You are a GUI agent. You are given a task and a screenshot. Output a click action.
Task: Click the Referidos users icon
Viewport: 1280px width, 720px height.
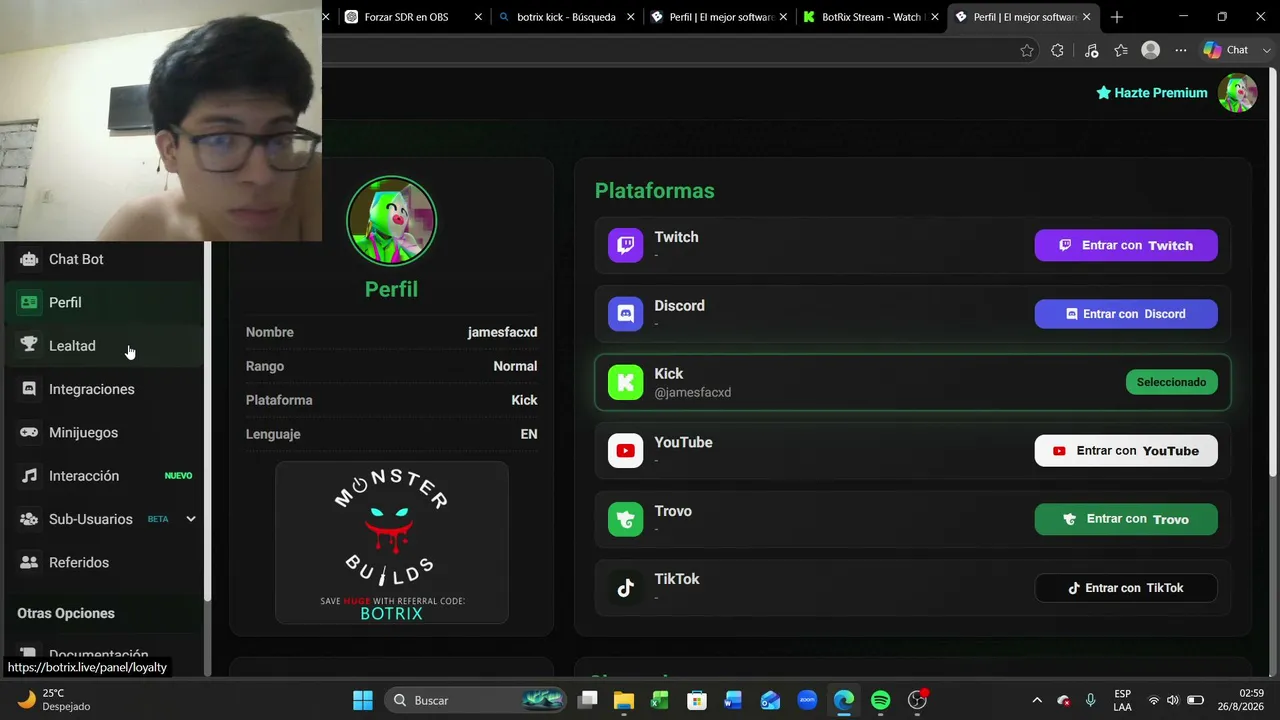pyautogui.click(x=29, y=562)
